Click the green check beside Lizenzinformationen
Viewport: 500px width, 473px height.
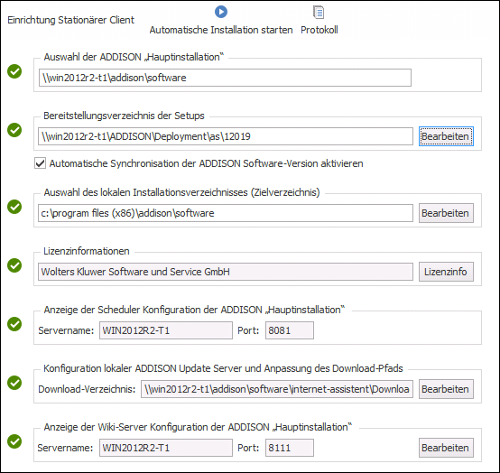15,265
